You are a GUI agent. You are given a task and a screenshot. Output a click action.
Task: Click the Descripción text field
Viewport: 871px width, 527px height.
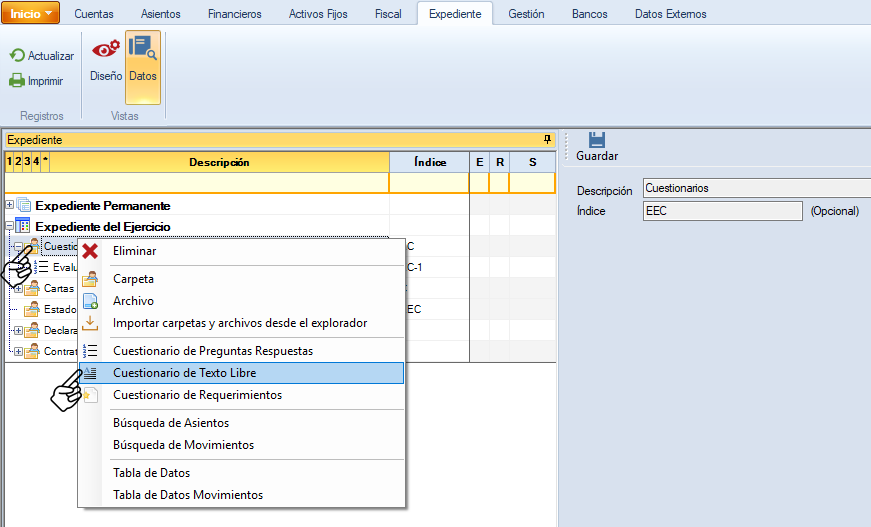coord(755,188)
